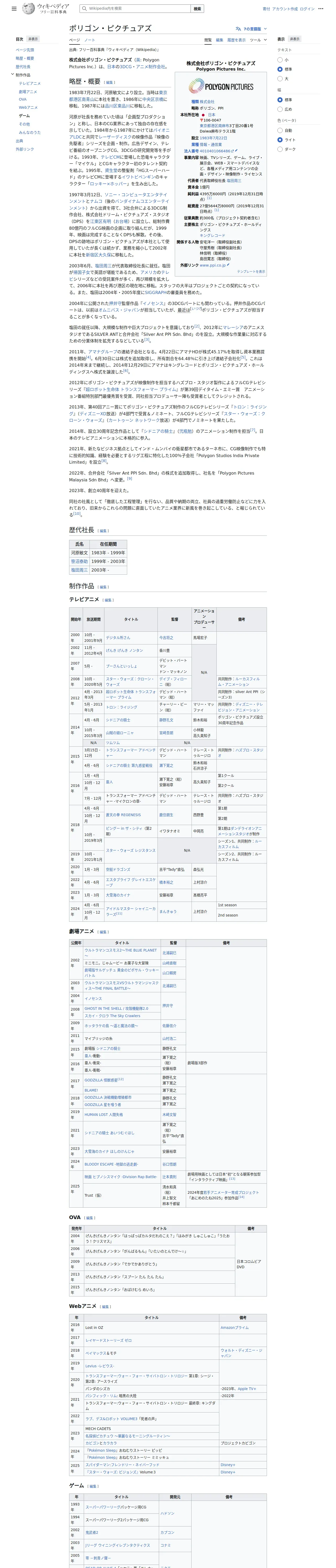Select the 標準 width option

pos(280,100)
